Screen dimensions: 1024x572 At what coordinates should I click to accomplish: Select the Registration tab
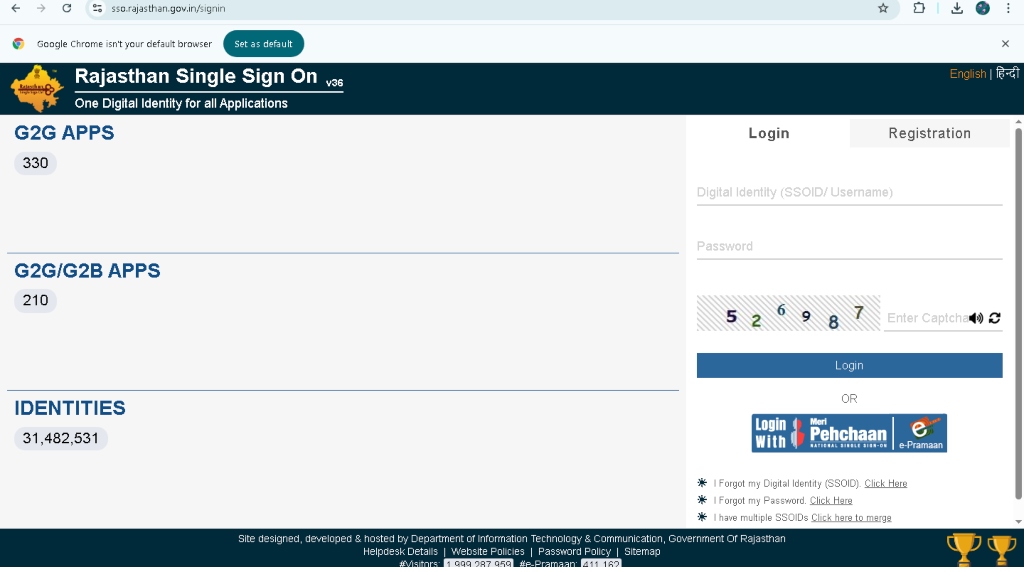point(929,133)
